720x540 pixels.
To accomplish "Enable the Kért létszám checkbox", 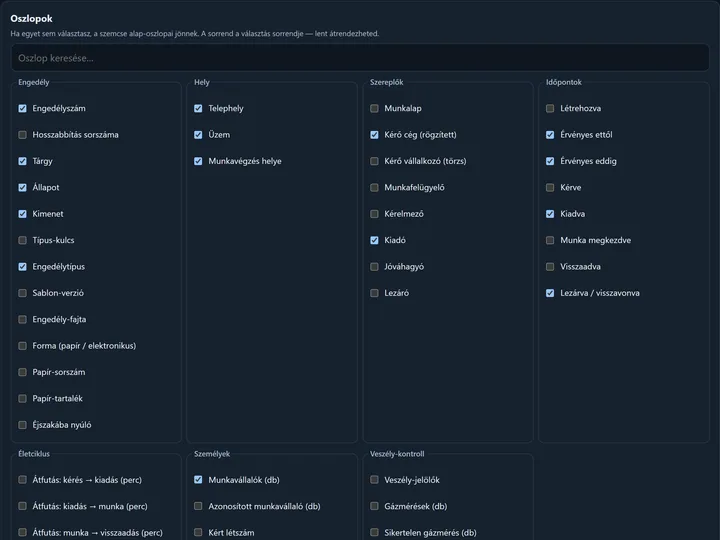I will click(x=198, y=533).
